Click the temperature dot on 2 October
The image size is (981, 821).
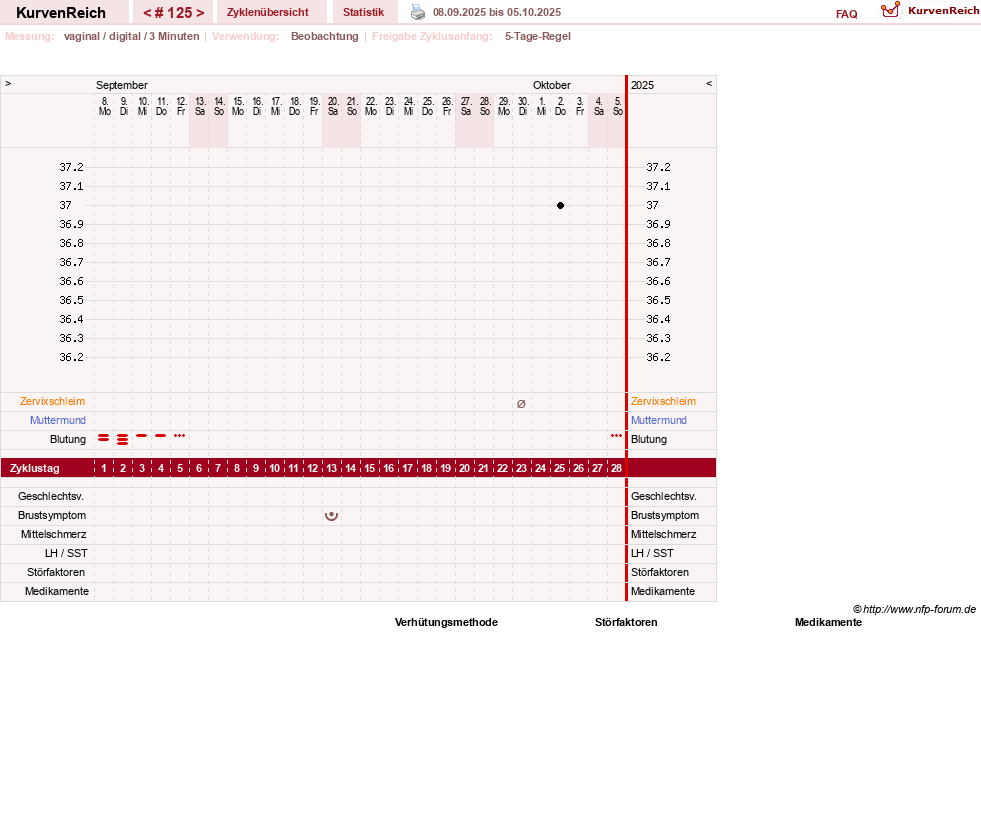[x=561, y=205]
